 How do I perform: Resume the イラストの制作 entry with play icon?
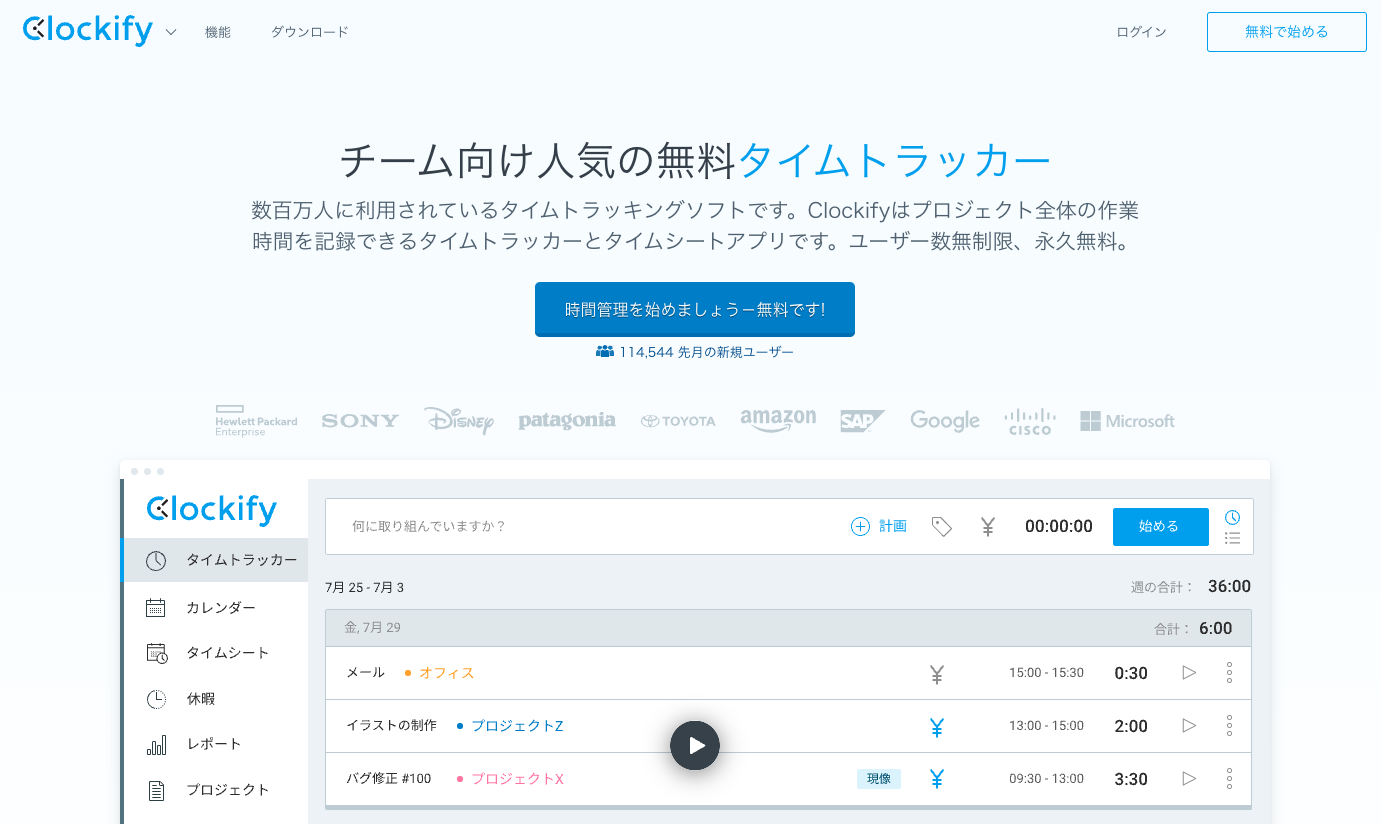tap(1189, 726)
